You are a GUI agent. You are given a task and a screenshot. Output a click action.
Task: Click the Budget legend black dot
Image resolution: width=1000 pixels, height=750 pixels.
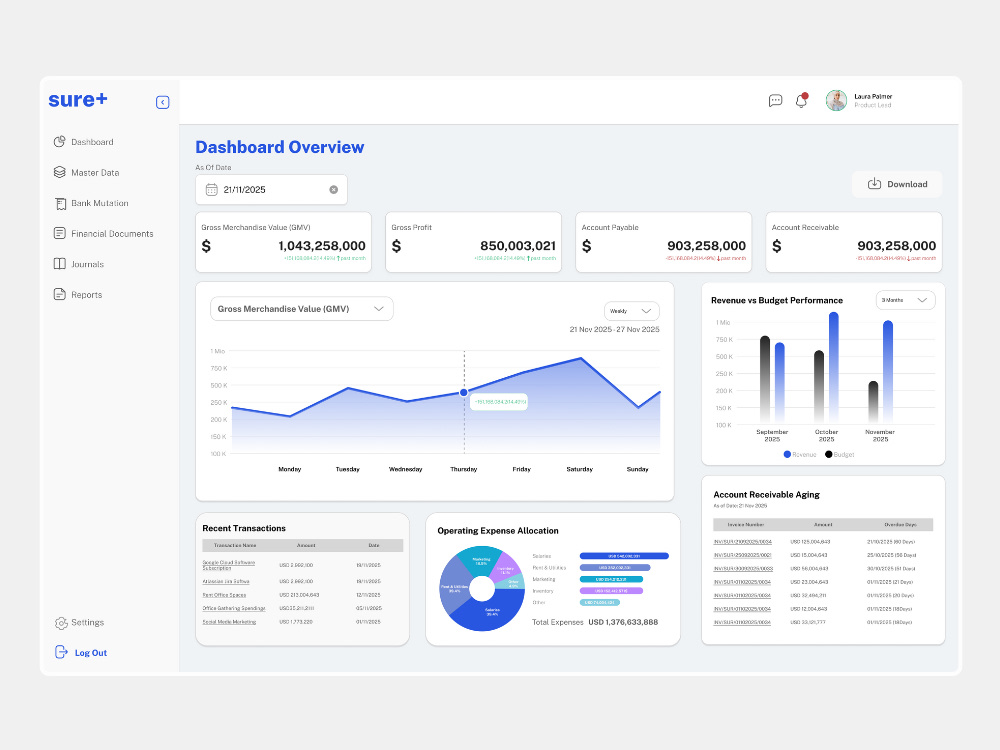pyautogui.click(x=828, y=454)
